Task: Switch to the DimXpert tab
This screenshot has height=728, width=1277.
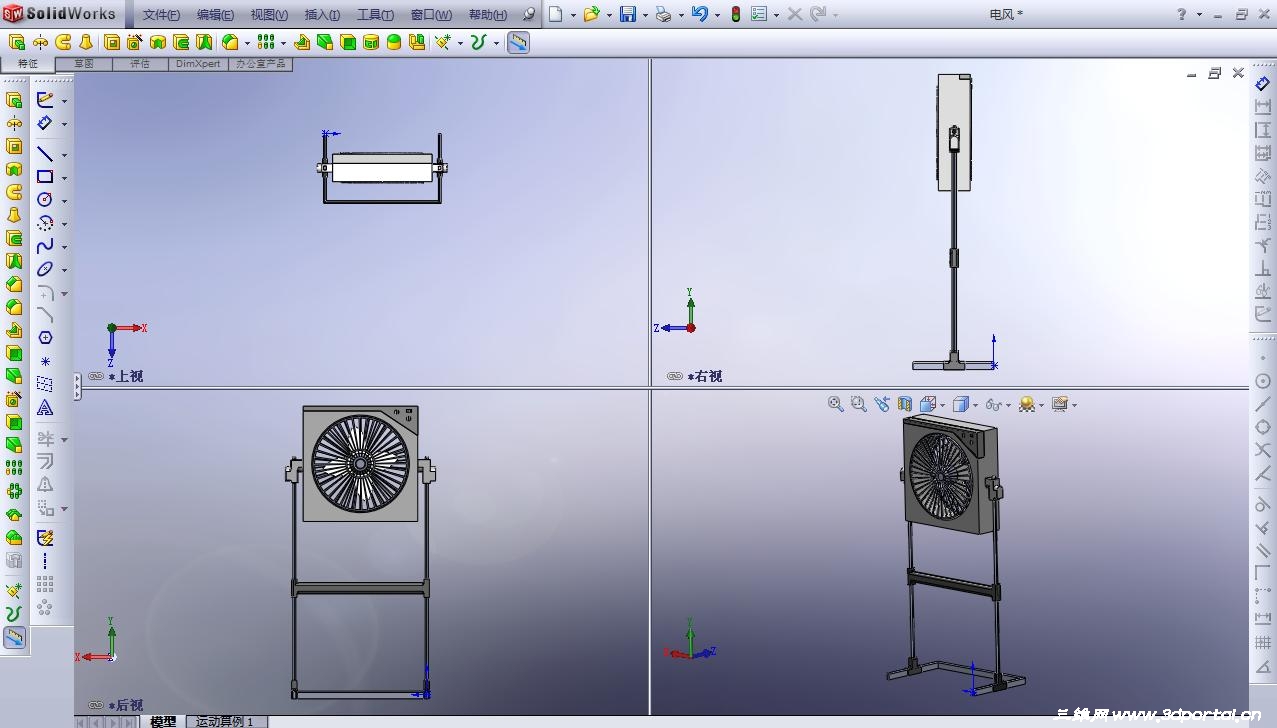Action: [x=198, y=63]
